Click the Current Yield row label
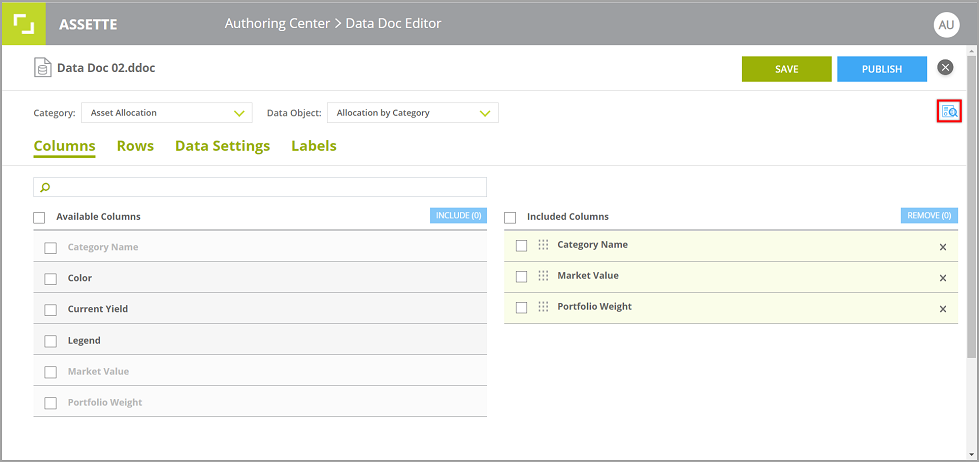Image resolution: width=979 pixels, height=462 pixels. pyautogui.click(x=98, y=309)
